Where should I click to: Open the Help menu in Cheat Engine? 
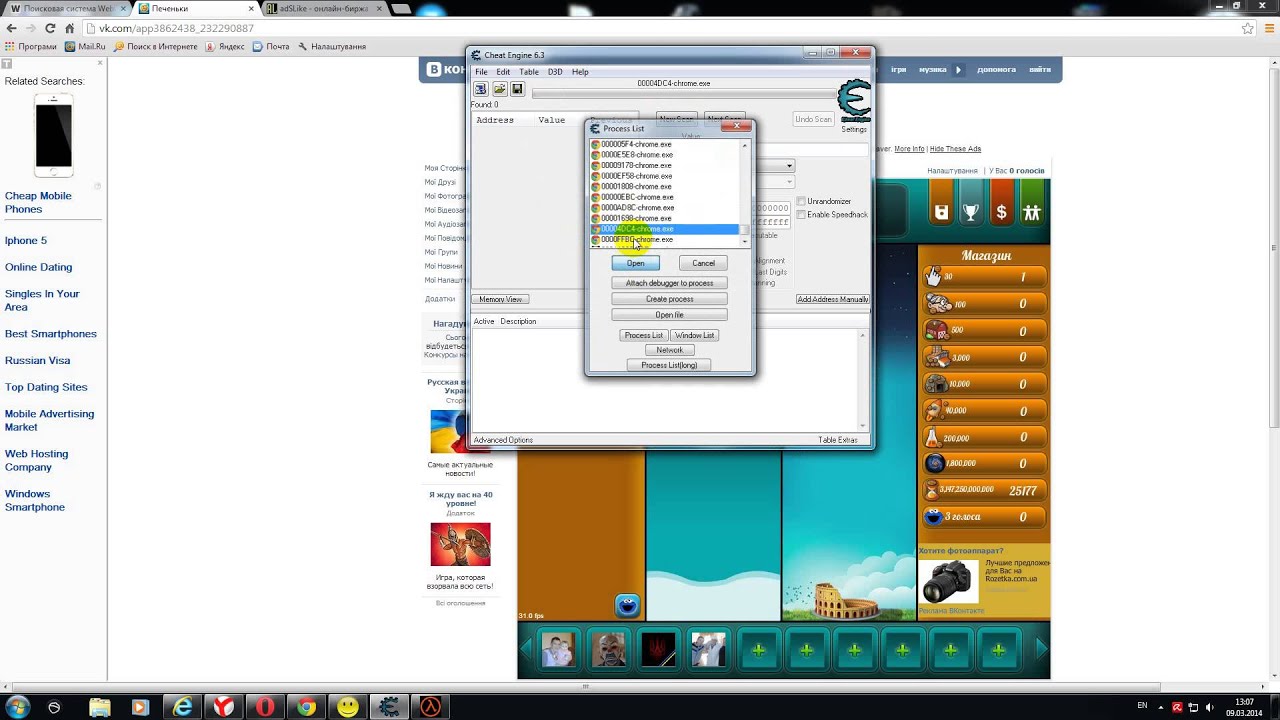(x=580, y=72)
